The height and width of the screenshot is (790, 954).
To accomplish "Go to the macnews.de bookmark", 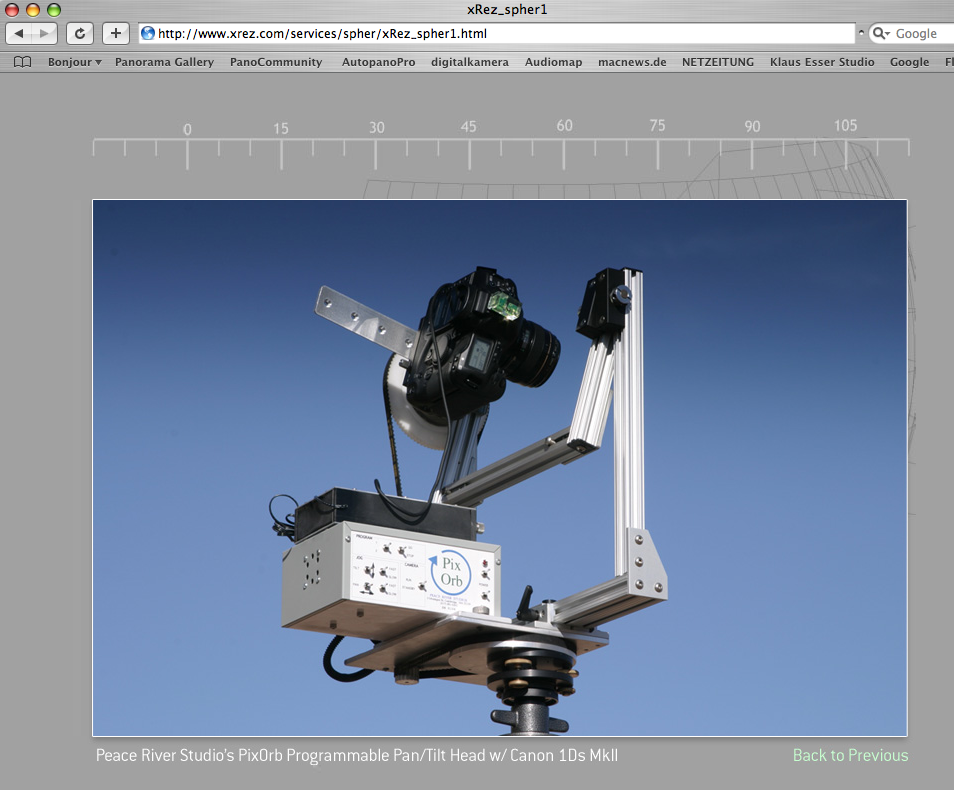I will (632, 62).
